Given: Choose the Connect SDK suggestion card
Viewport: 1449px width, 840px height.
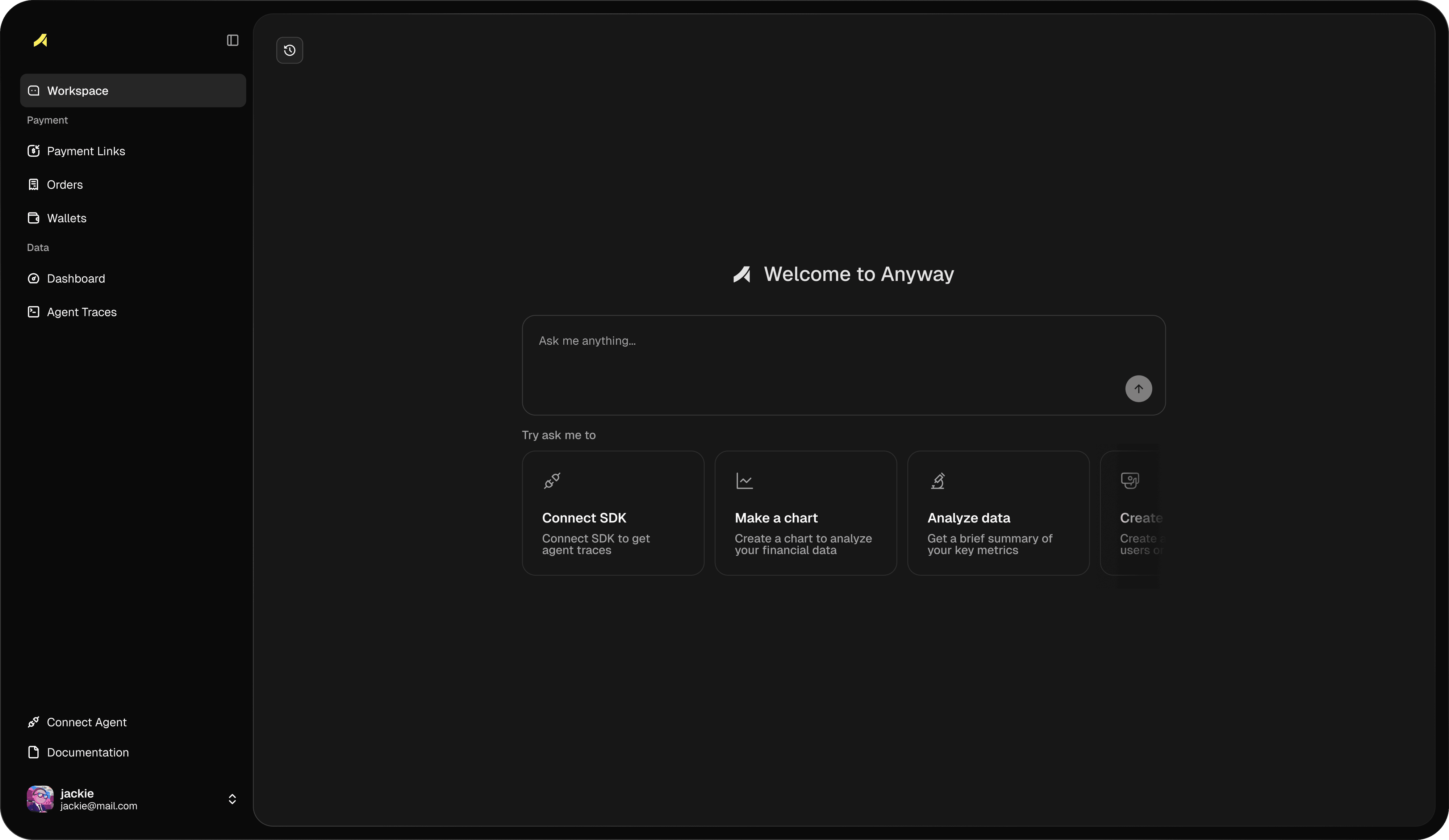Looking at the screenshot, I should [x=612, y=513].
